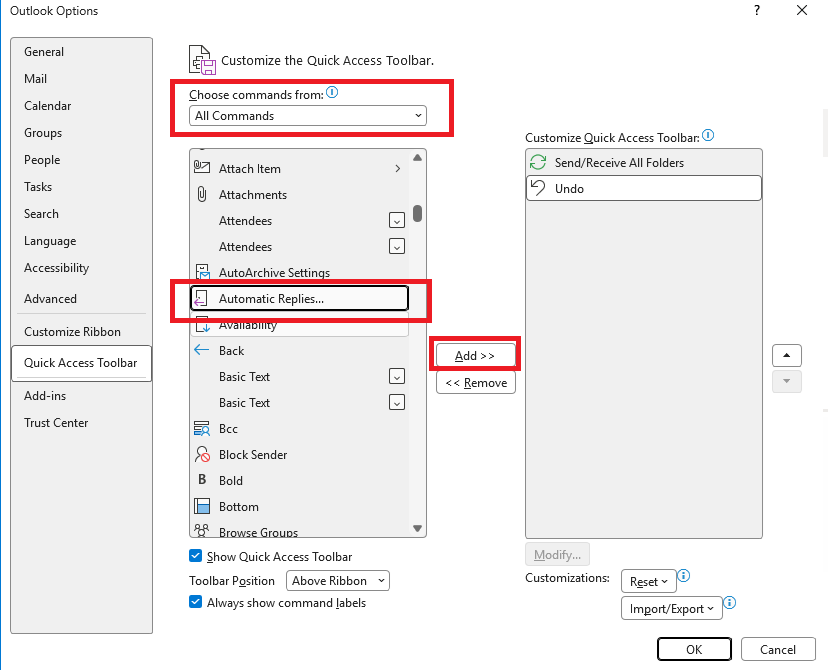The height and width of the screenshot is (670, 828).
Task: Click the Automatic Replies icon
Action: (201, 299)
